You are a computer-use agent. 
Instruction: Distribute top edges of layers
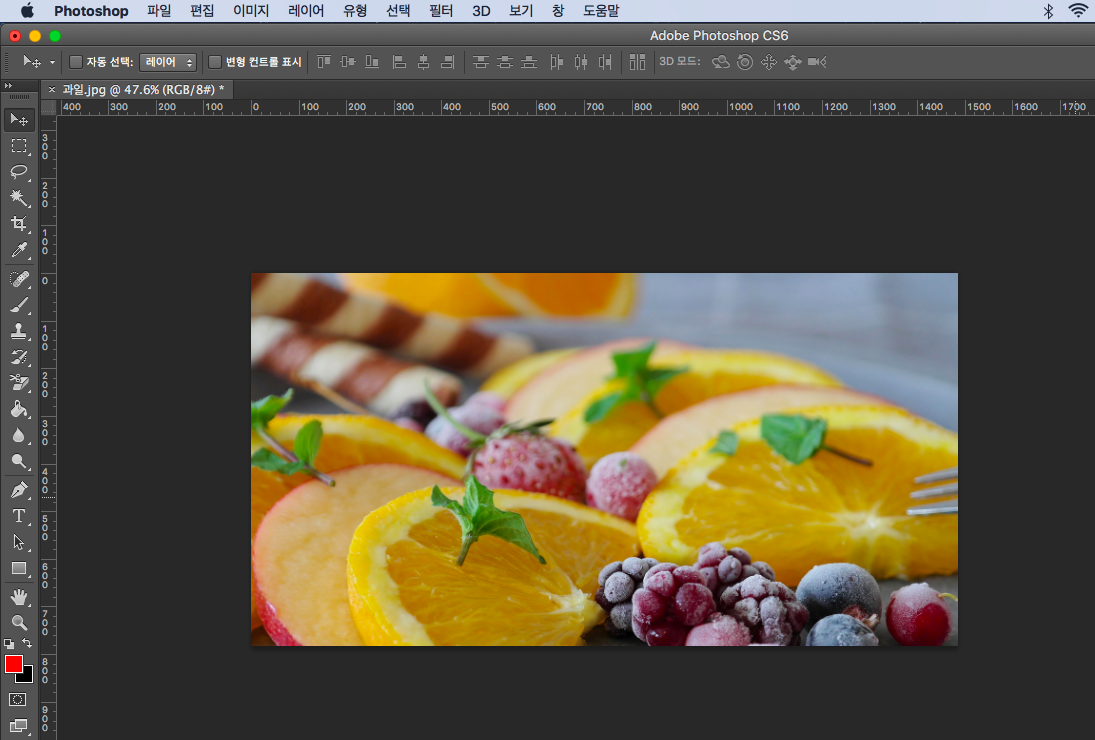pos(480,62)
